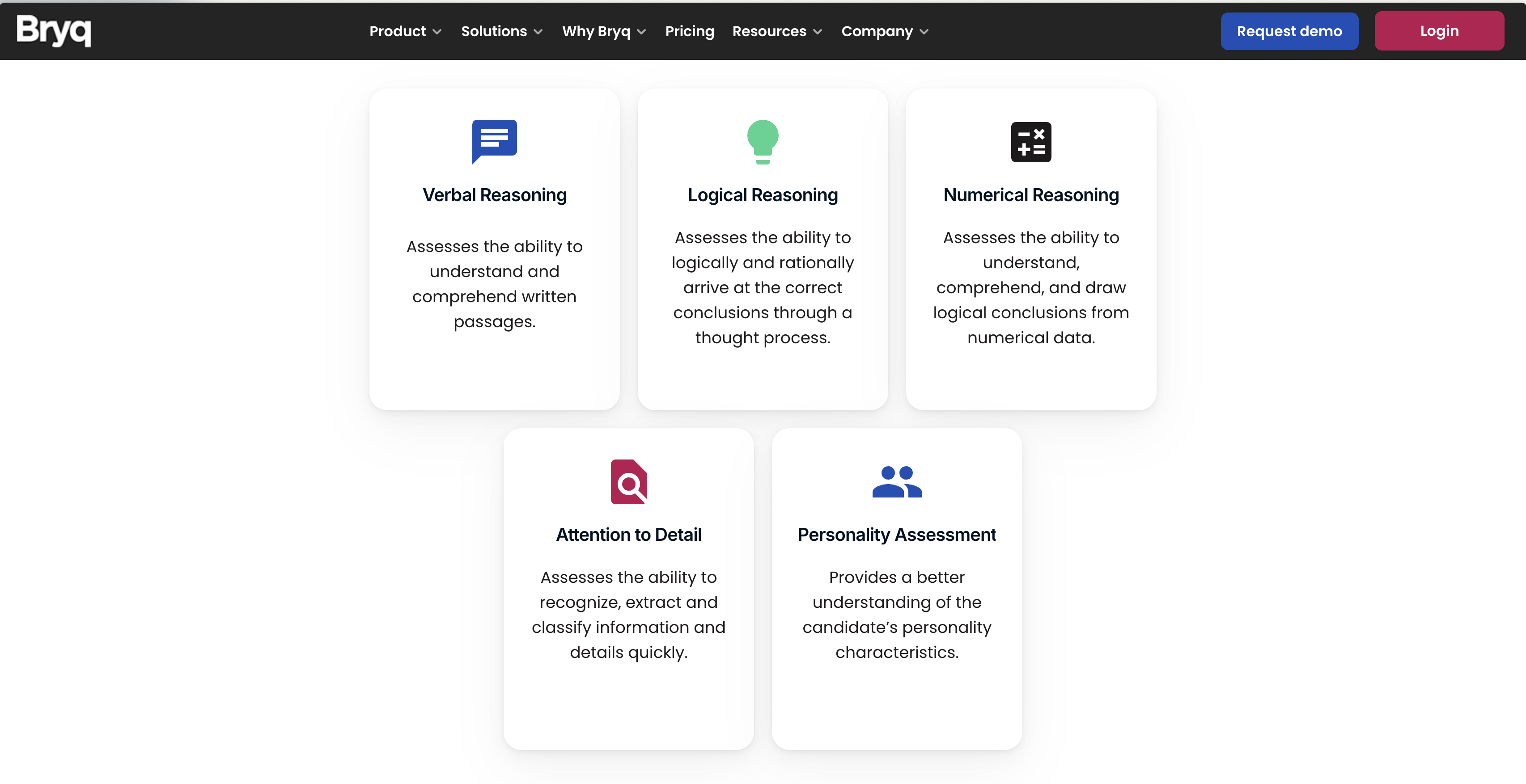Viewport: 1526px width, 784px height.
Task: Open the Resources dropdown menu
Action: pos(778,31)
